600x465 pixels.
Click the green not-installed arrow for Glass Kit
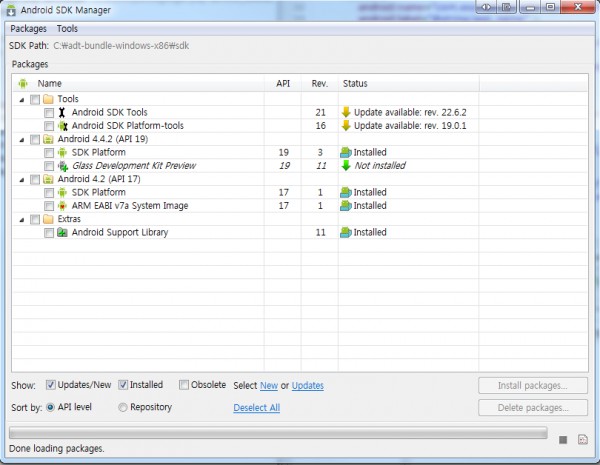tap(346, 165)
